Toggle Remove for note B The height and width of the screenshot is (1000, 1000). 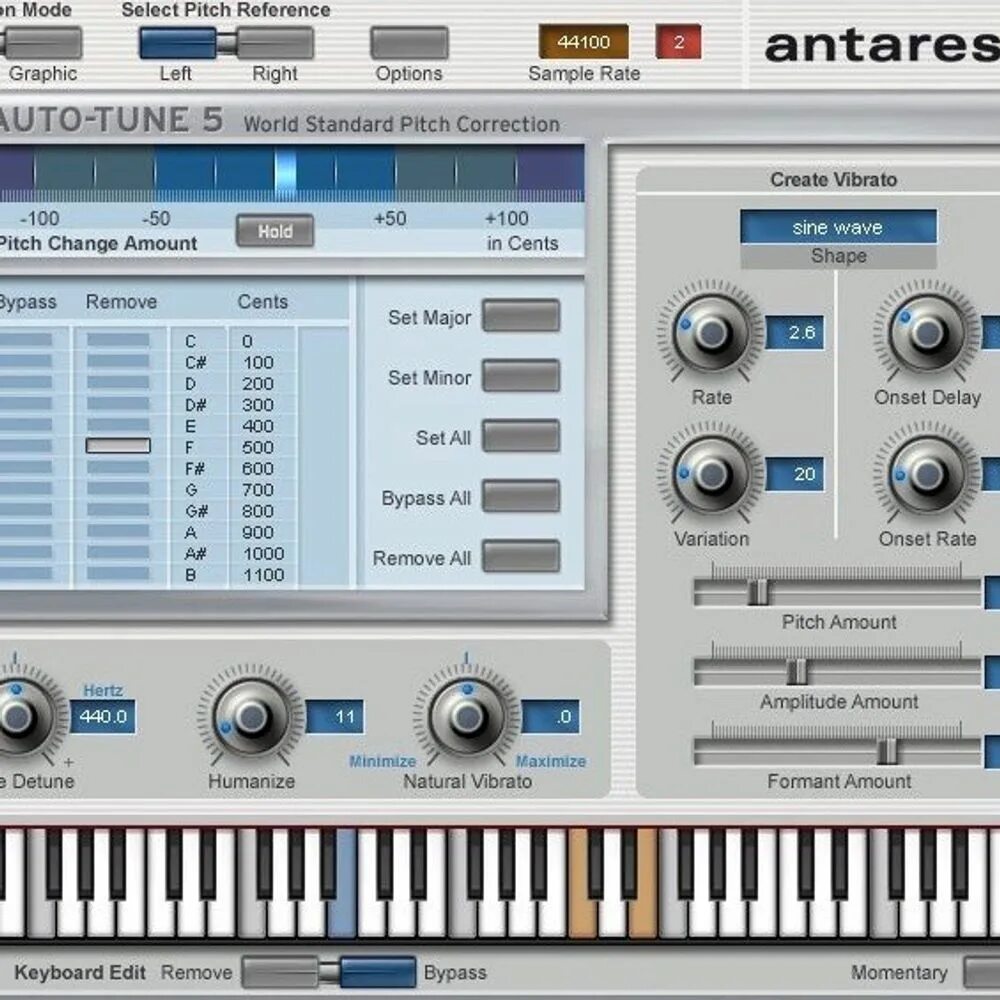[x=118, y=573]
